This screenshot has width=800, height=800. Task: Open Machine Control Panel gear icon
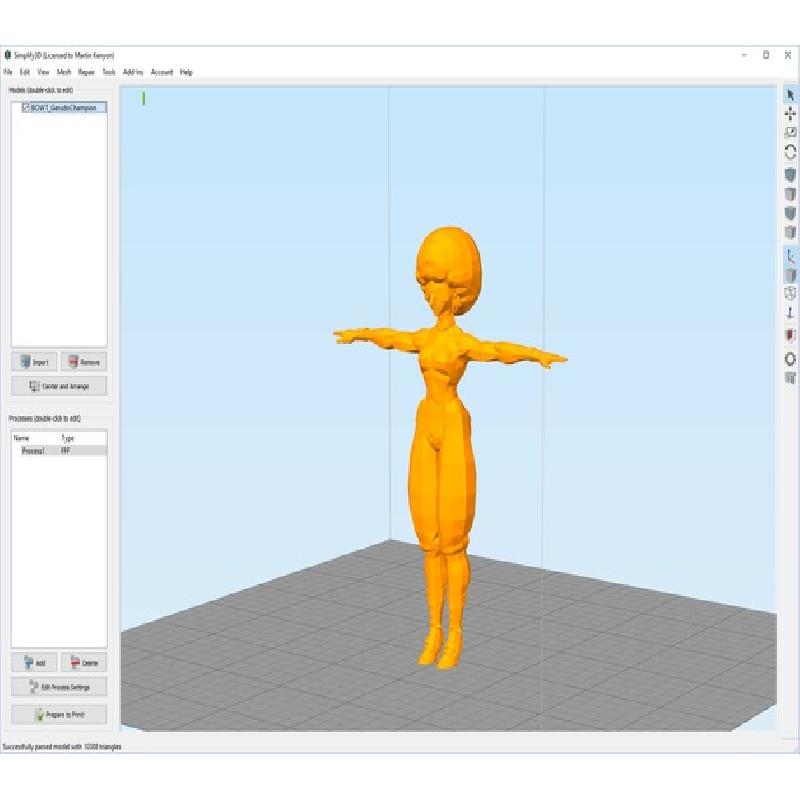pos(790,359)
